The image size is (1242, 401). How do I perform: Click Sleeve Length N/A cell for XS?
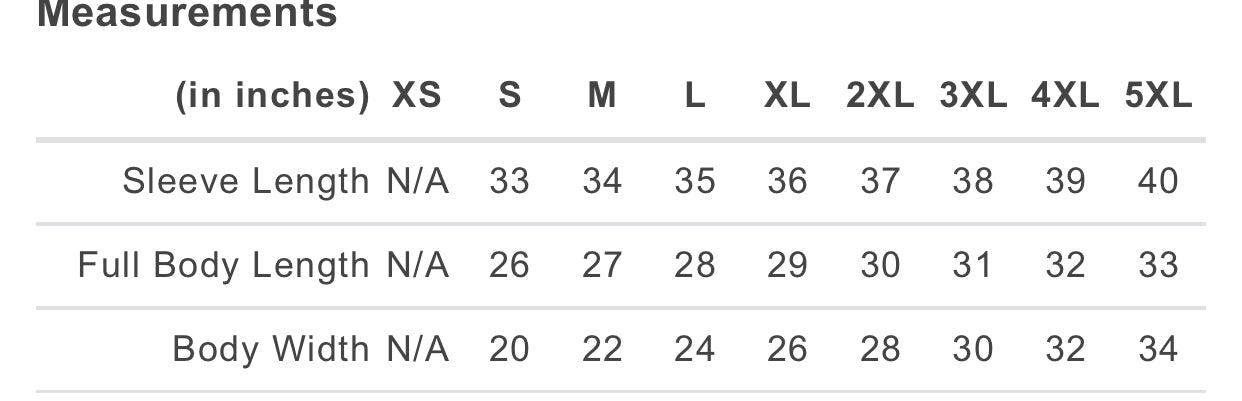point(418,181)
